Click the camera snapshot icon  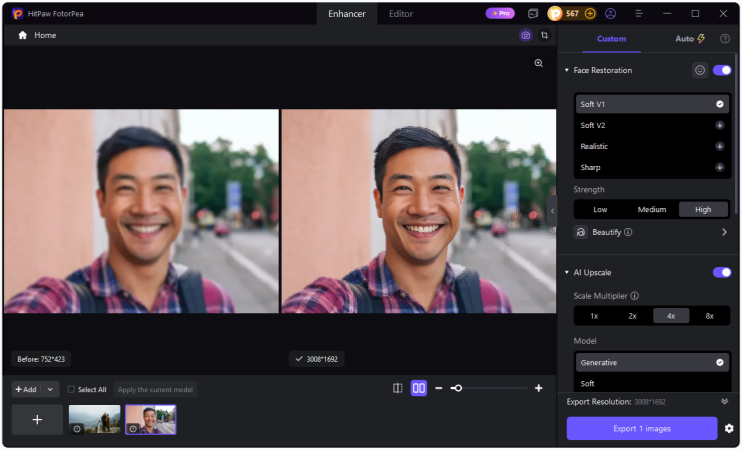526,35
